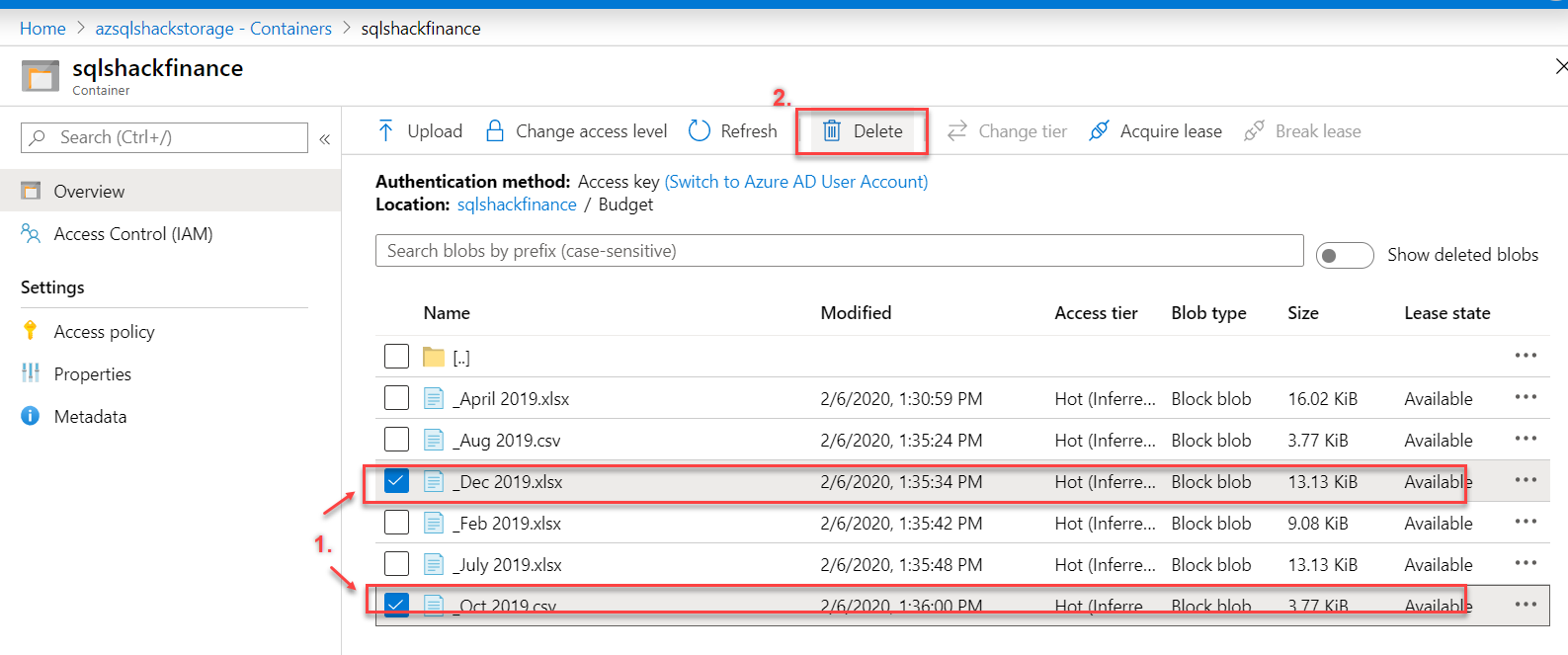Screen dimensions: 1568x655
Task: Uncheck the _Dec 2019.xlsx checkbox
Action: coord(396,481)
